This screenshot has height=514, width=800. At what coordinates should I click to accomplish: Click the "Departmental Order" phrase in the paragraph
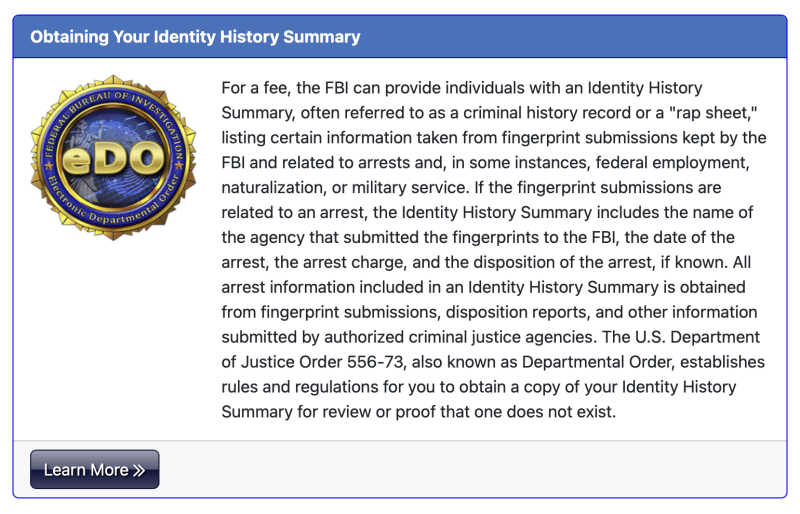click(598, 362)
